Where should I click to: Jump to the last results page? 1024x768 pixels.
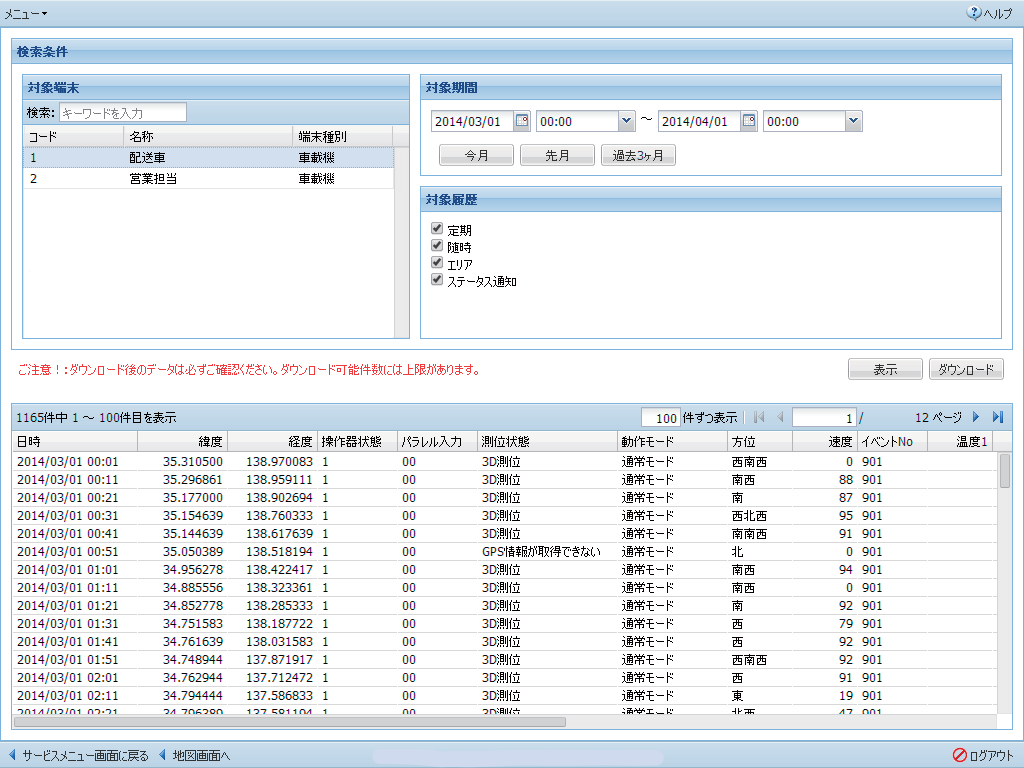click(x=997, y=417)
